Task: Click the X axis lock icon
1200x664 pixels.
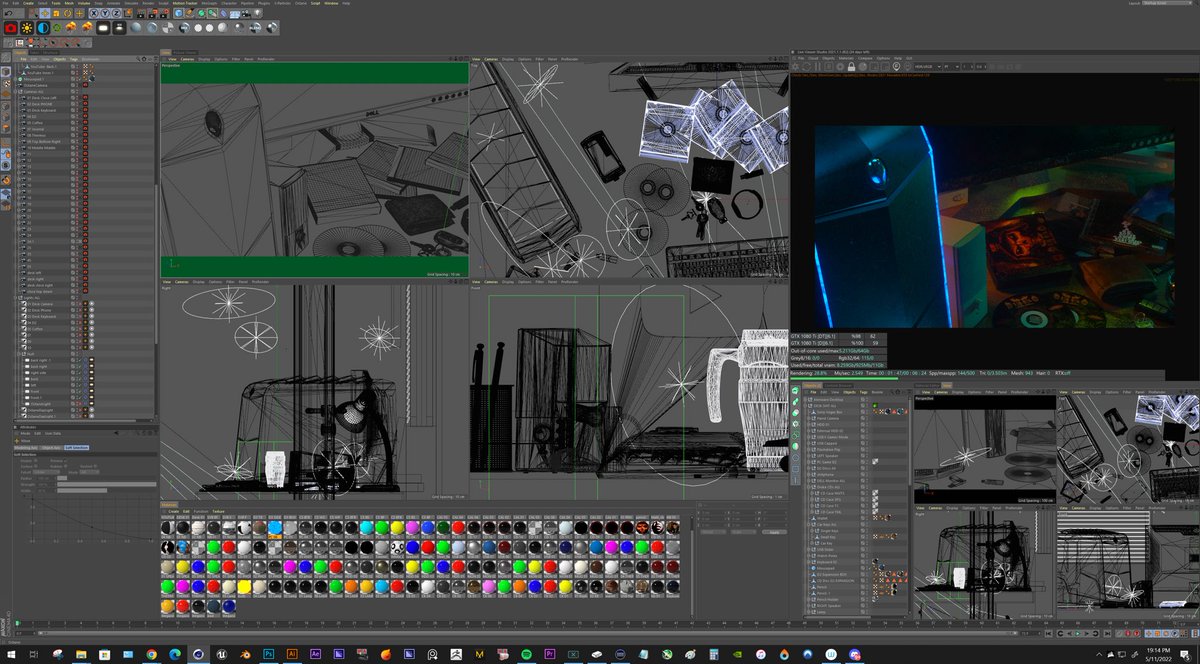Action: (94, 13)
